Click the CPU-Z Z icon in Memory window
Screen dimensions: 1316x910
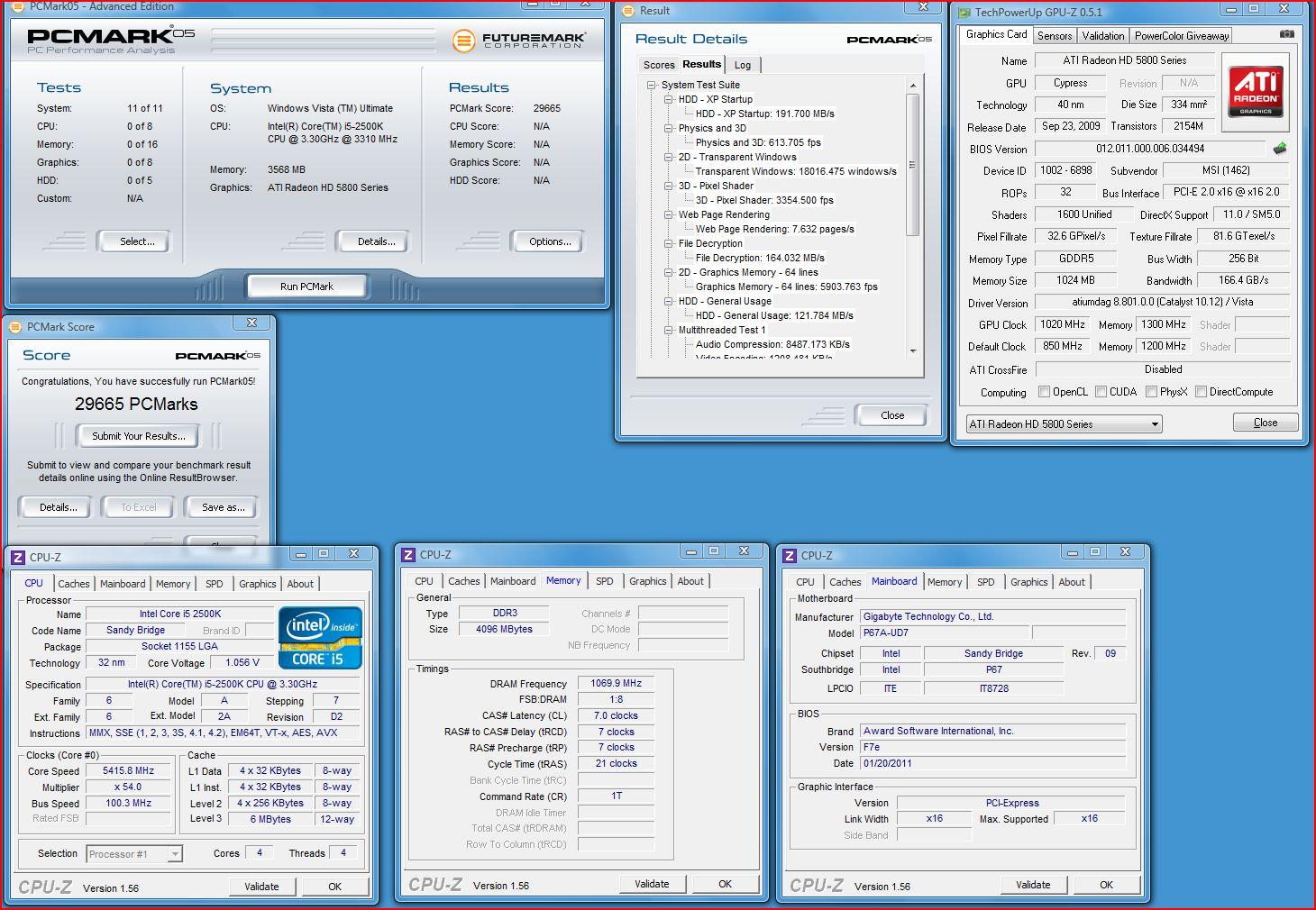pos(407,554)
